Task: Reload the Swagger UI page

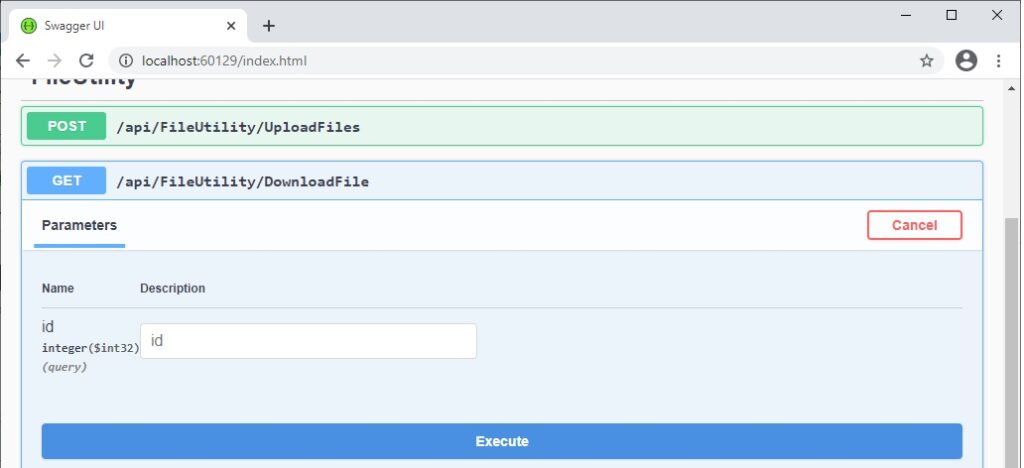Action: (x=86, y=61)
